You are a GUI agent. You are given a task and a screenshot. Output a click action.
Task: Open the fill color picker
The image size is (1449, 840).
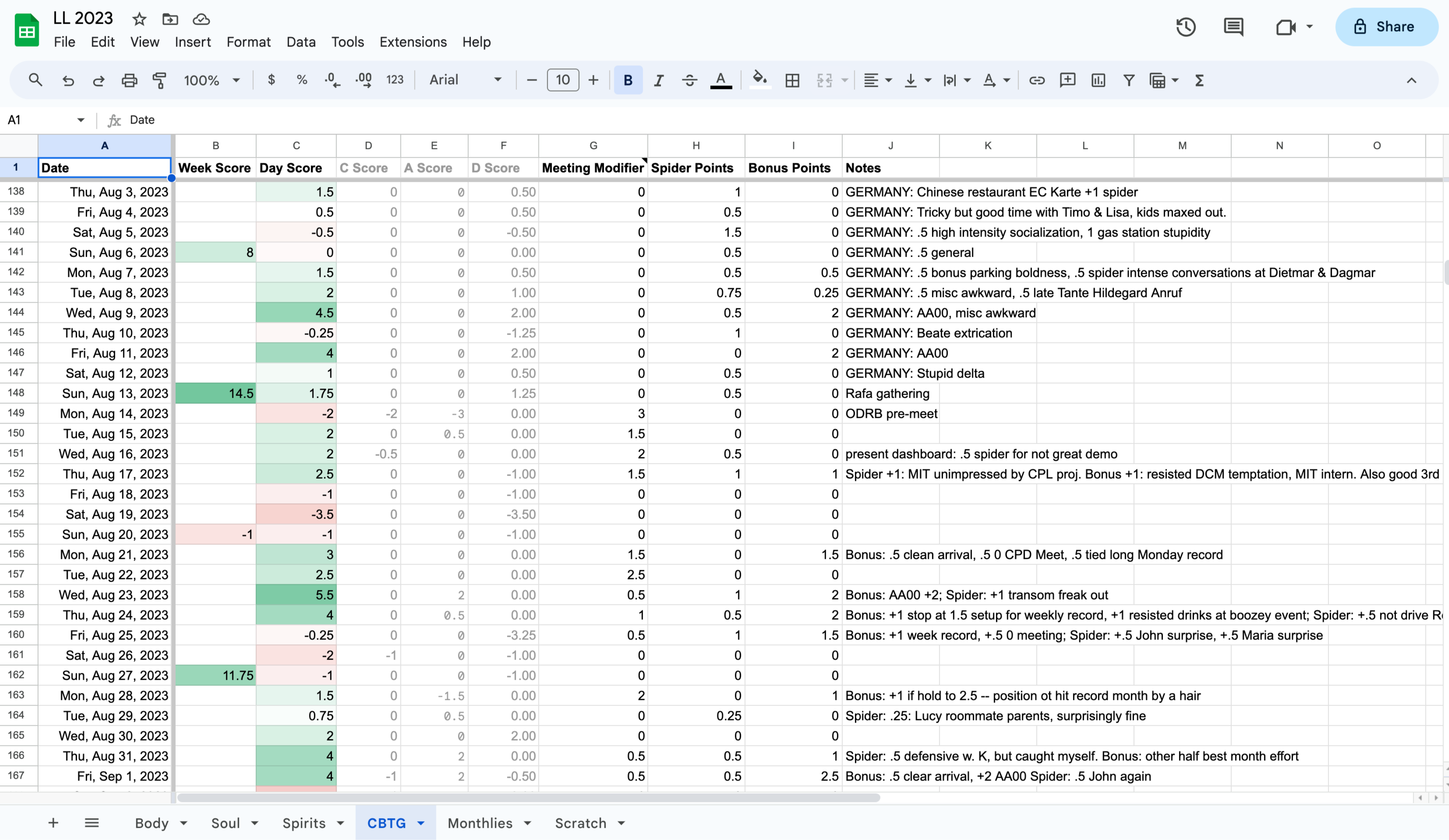[x=760, y=80]
